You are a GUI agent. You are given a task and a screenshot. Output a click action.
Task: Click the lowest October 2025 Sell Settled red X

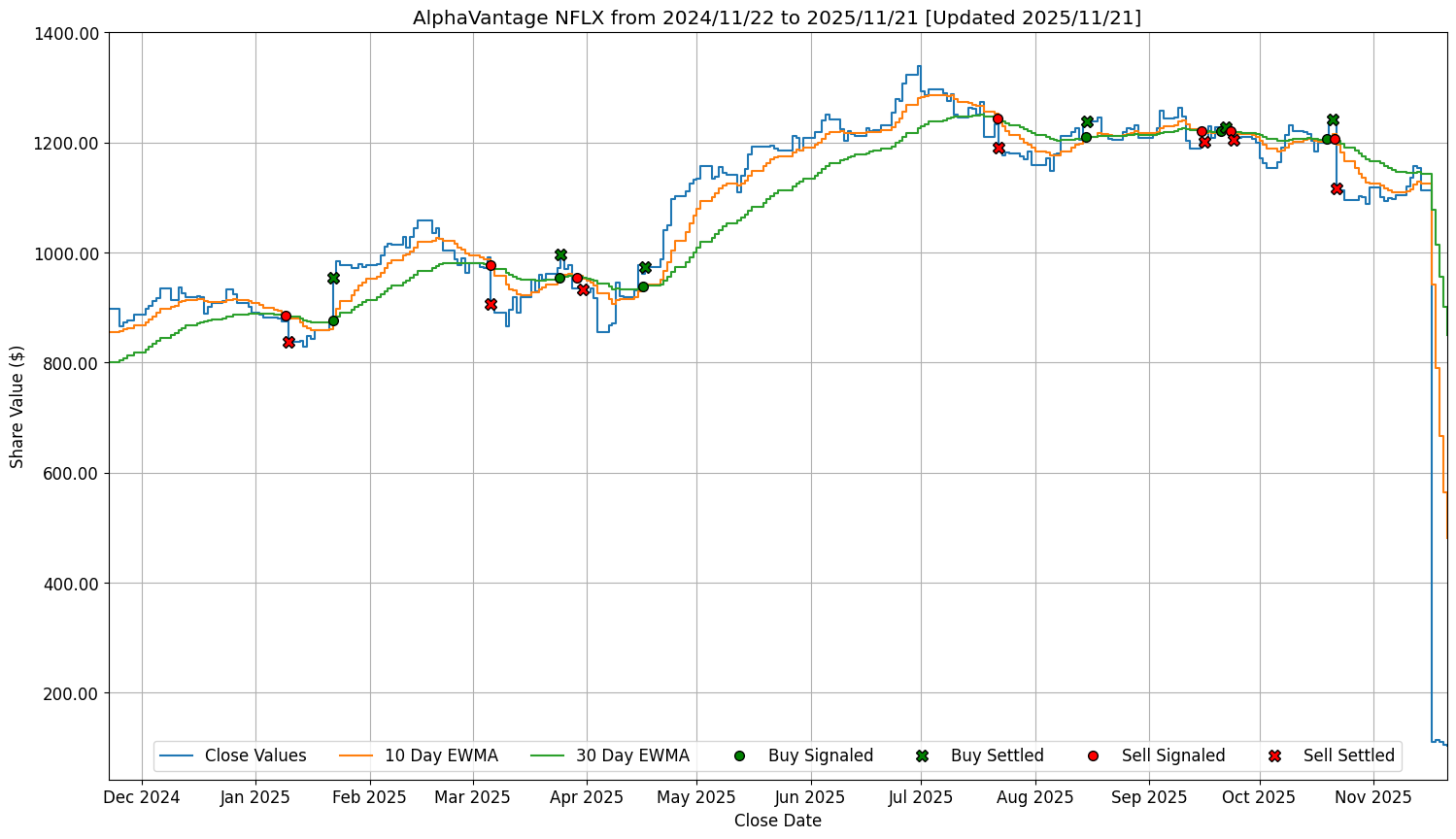pyautogui.click(x=1337, y=188)
